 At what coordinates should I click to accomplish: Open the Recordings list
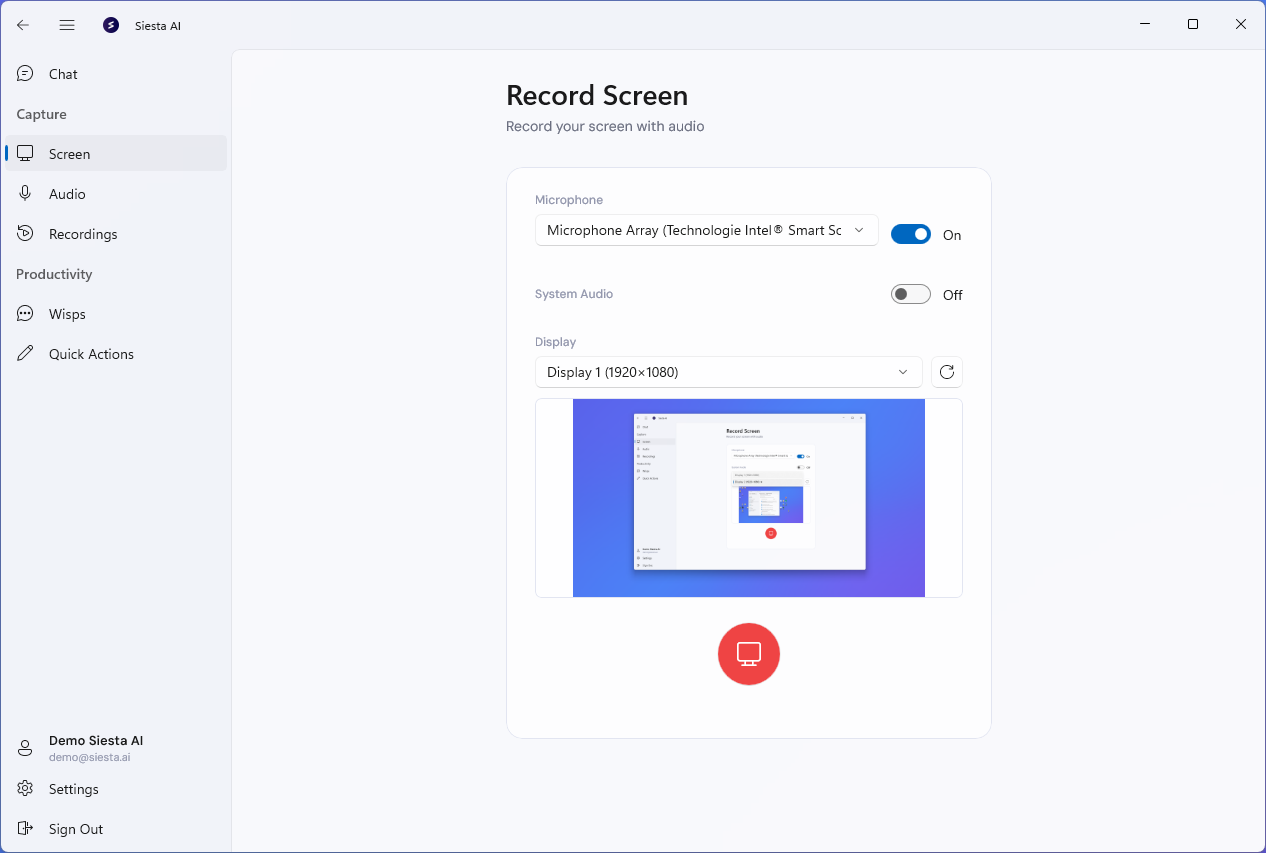pyautogui.click(x=116, y=234)
